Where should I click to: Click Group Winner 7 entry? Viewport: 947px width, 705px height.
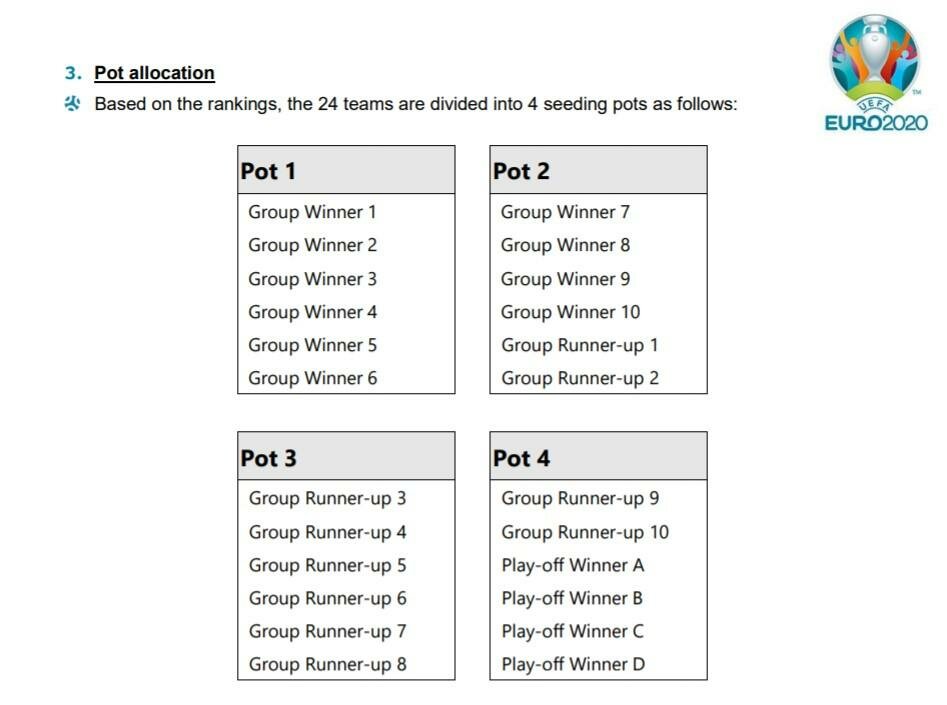(x=565, y=212)
